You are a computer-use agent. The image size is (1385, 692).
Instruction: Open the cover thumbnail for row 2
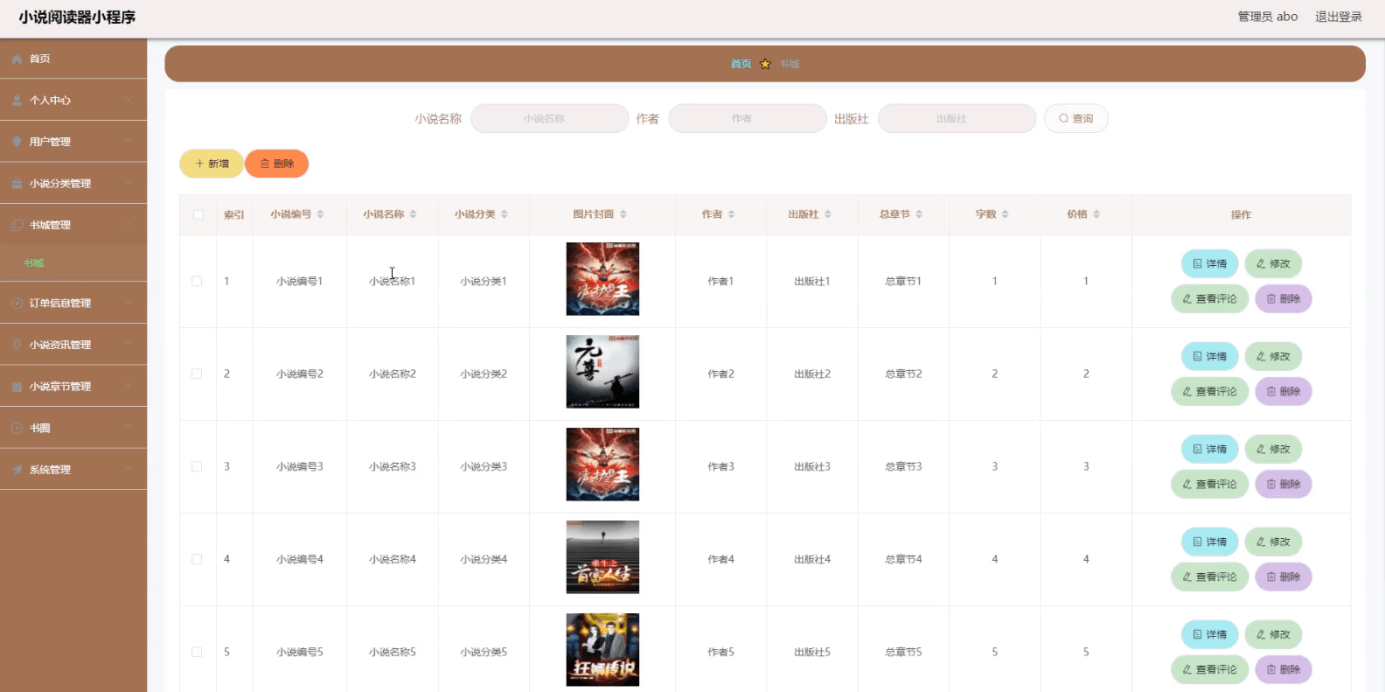pyautogui.click(x=602, y=372)
